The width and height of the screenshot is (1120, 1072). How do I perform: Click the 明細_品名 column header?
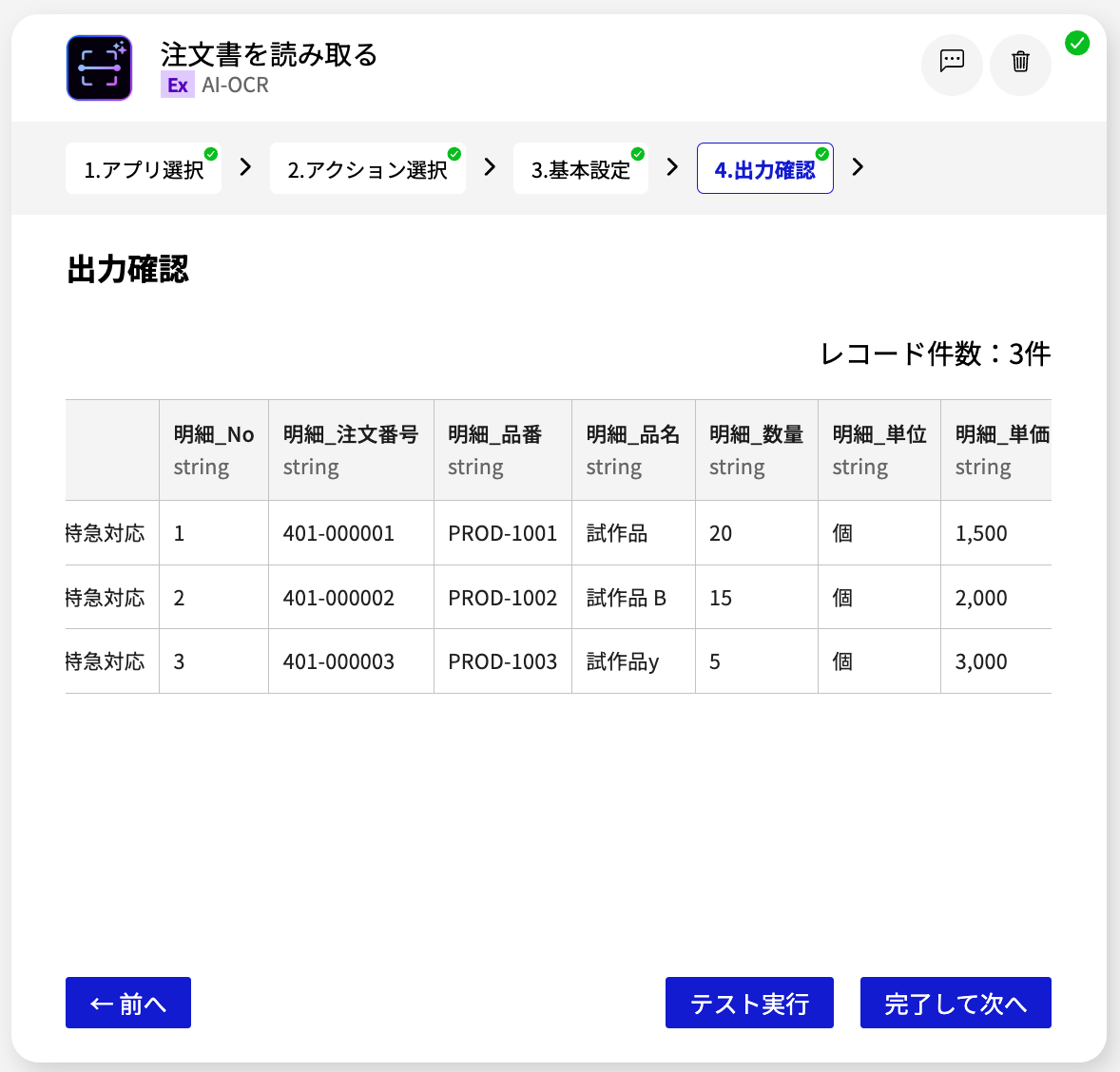[x=633, y=450]
